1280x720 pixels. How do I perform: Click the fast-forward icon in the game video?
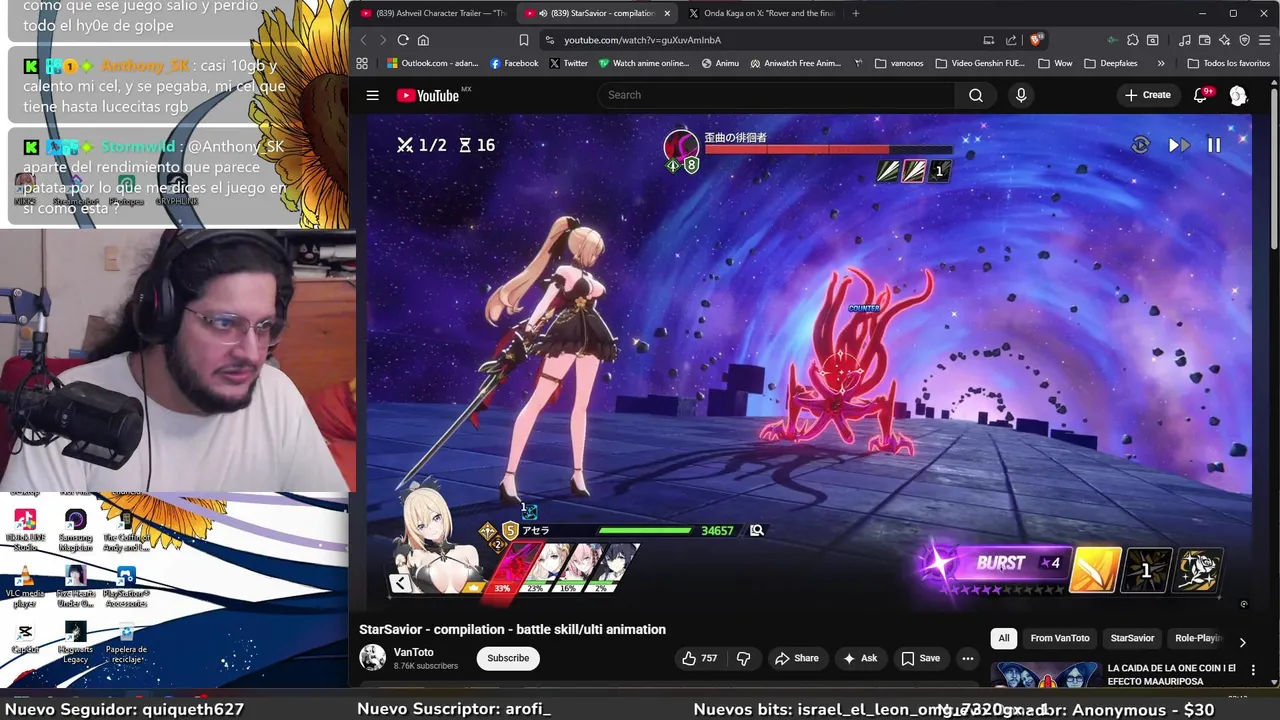point(1178,145)
